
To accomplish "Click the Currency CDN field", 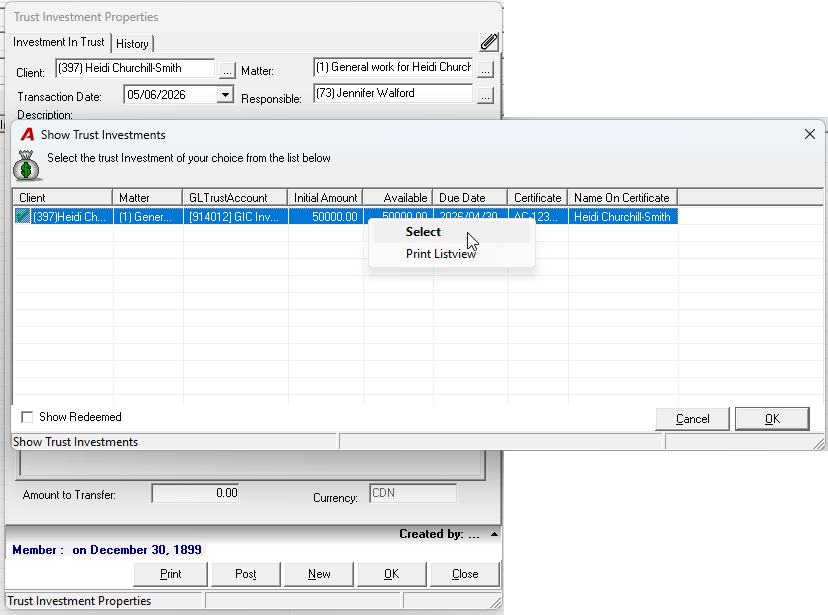I will click(x=413, y=494).
